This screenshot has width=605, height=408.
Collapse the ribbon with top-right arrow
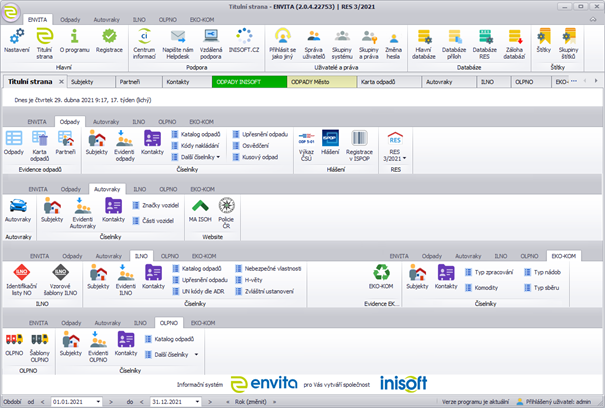coord(593,20)
